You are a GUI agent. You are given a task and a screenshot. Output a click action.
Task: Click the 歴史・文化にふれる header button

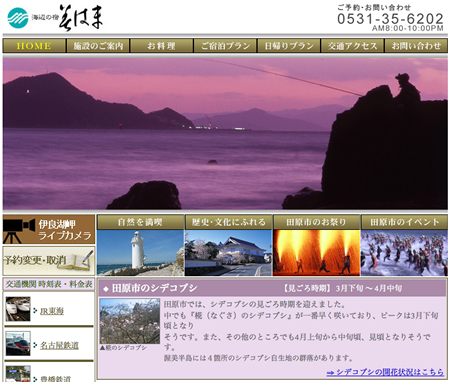coord(228,222)
